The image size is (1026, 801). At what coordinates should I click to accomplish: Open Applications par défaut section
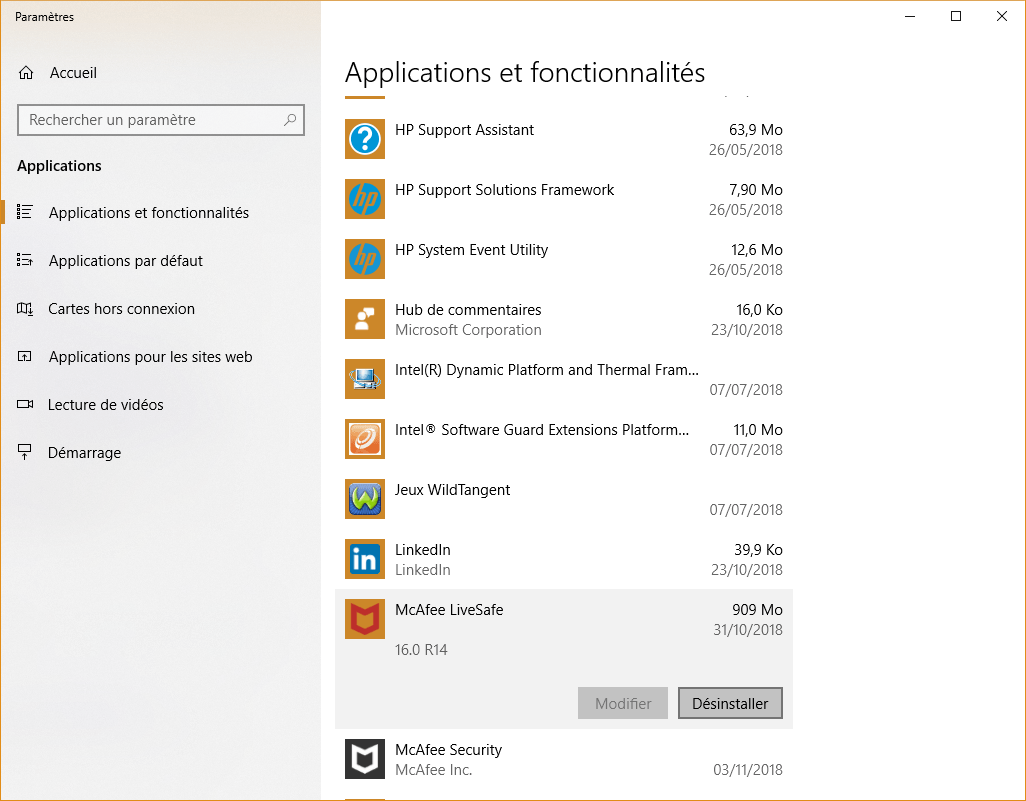click(x=125, y=261)
